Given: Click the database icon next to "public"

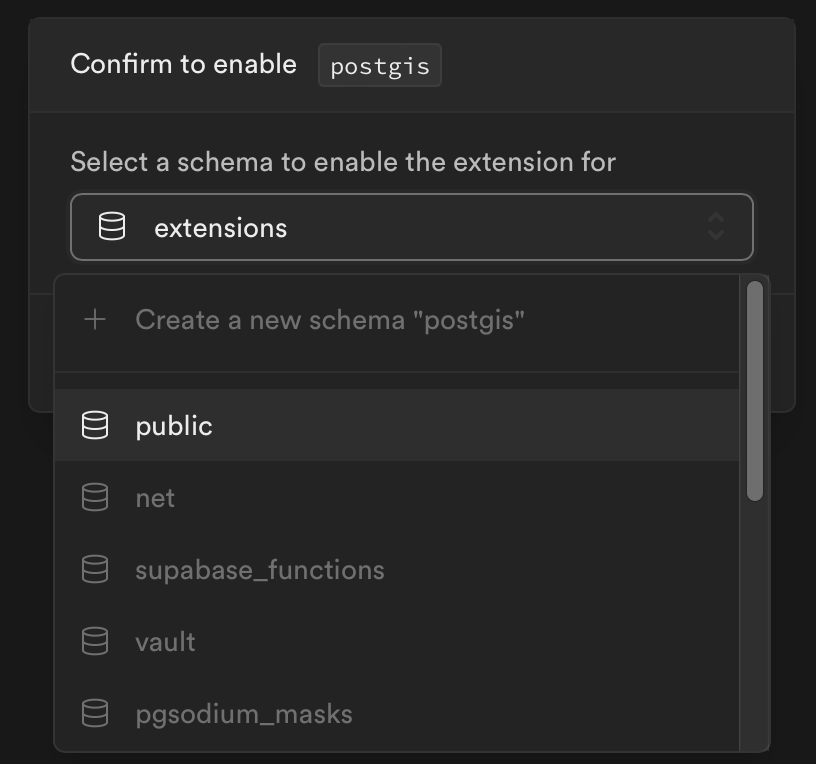Looking at the screenshot, I should click(x=95, y=425).
